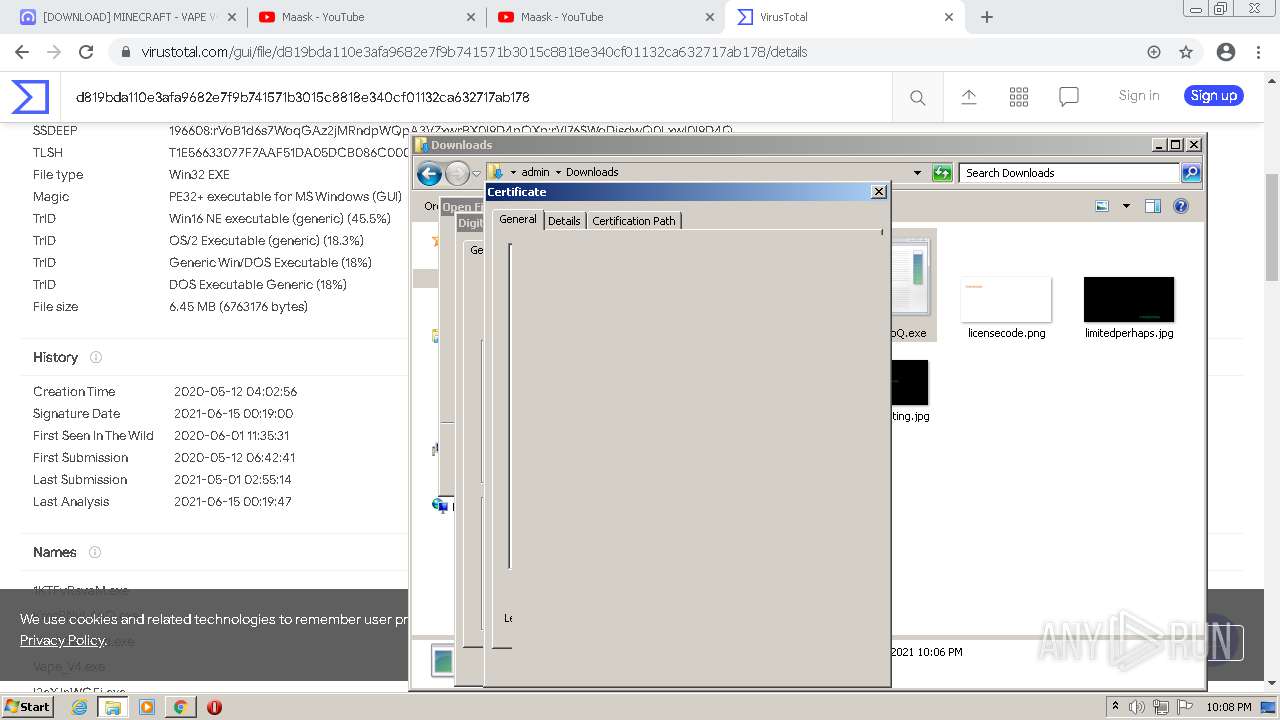Click Explorer back arrow in Downloads window
Screen dimensions: 1280x720
coord(430,174)
